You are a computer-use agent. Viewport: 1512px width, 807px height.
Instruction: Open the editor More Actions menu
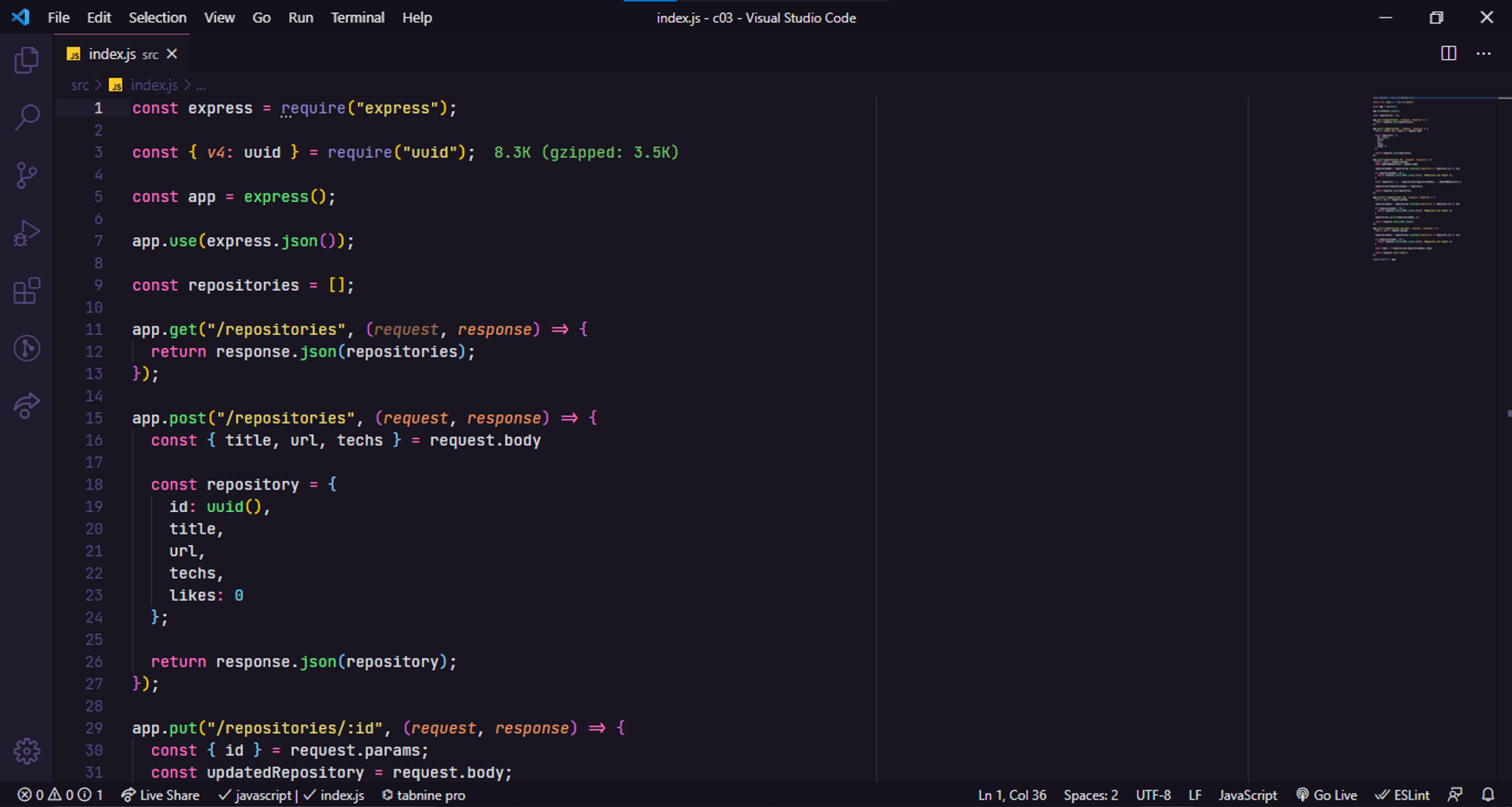pos(1484,53)
